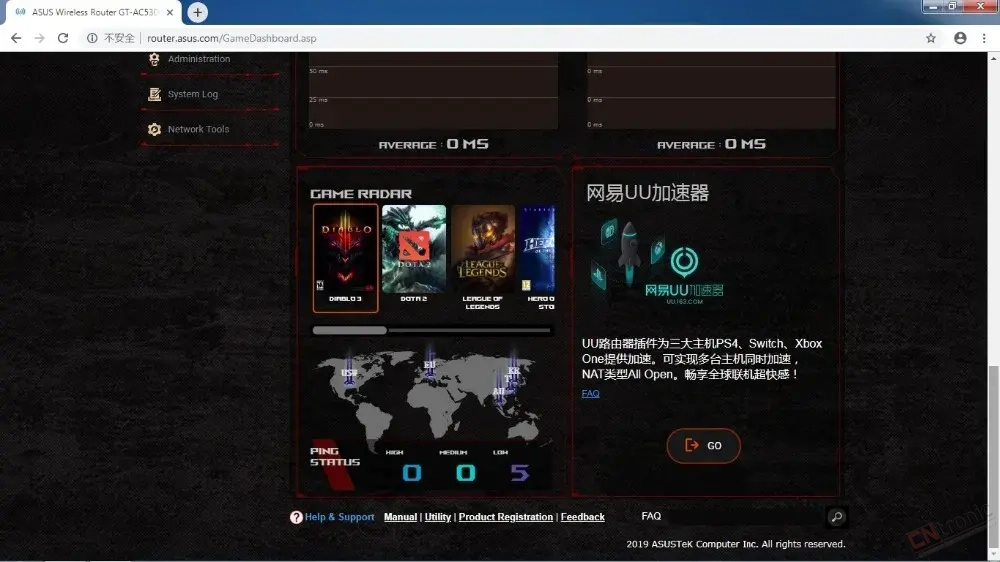The width and height of the screenshot is (1000, 562).
Task: Open a new browser tab
Action: coord(198,12)
